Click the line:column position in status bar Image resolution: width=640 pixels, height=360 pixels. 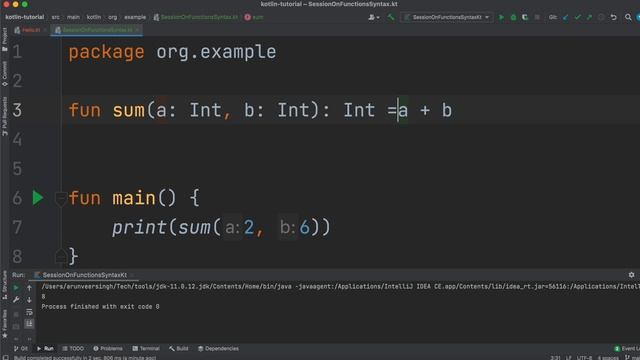tap(555, 358)
